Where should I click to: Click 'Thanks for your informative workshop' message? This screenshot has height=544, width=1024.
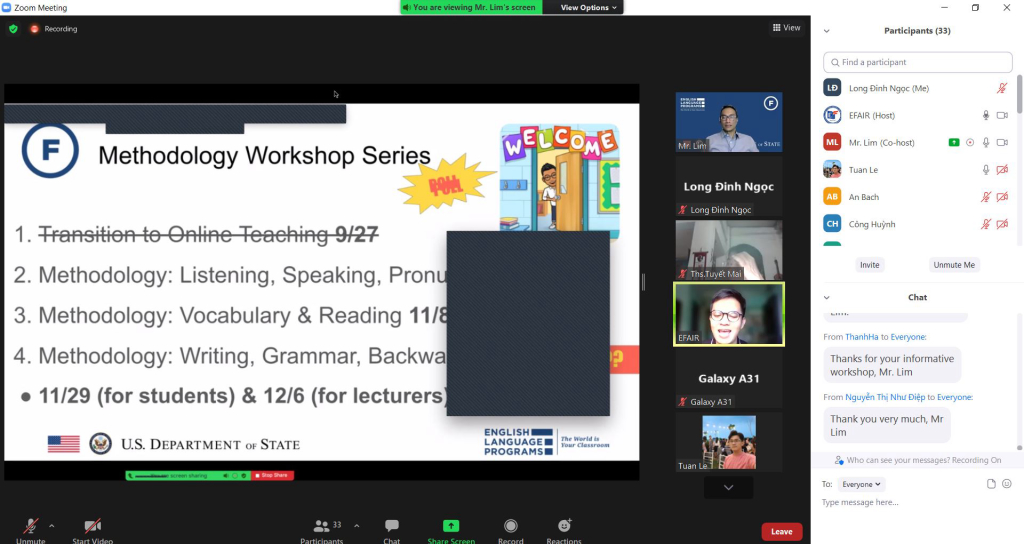coord(892,365)
